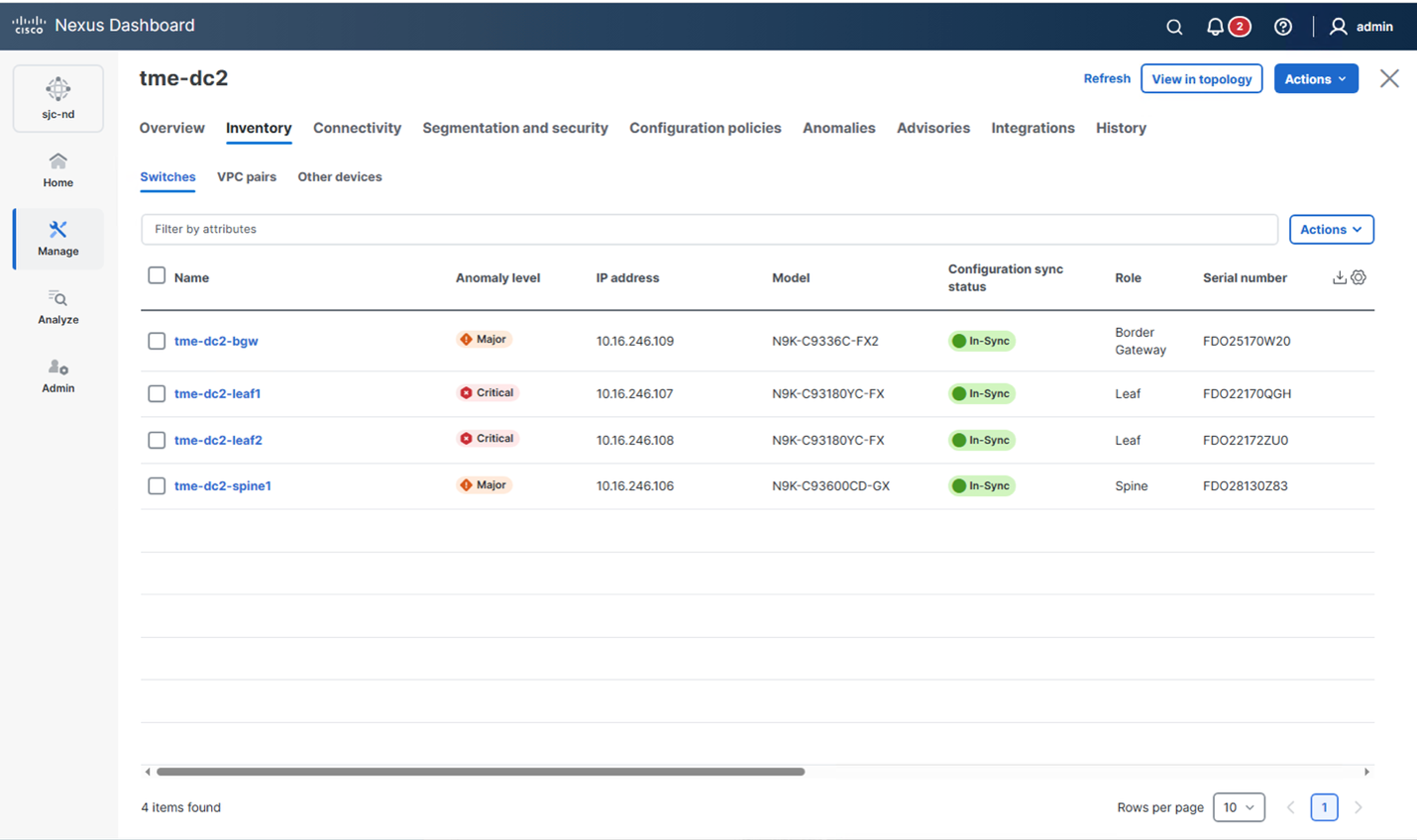Click IP address 10.16.246.109
This screenshot has height=840, width=1417.
[635, 341]
